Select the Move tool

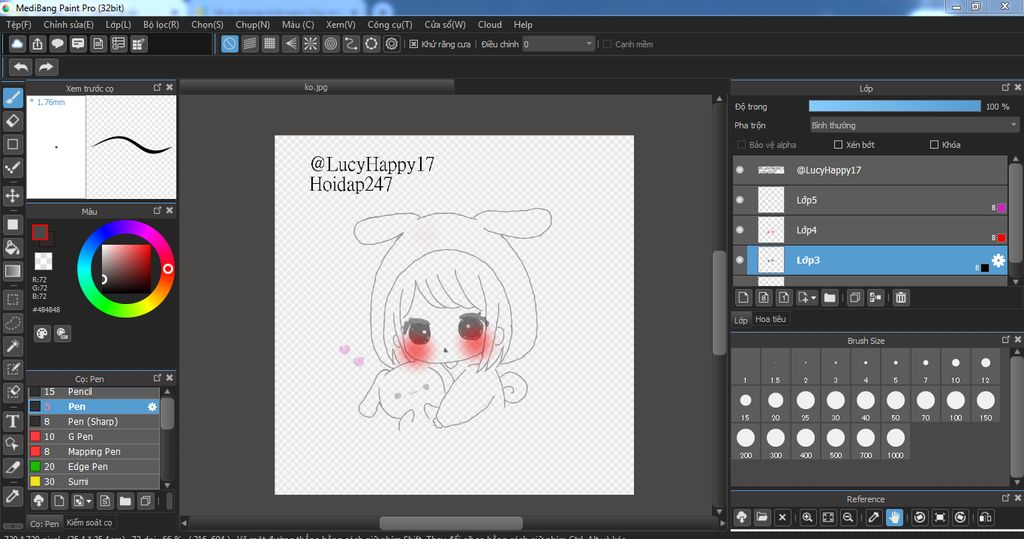pyautogui.click(x=12, y=195)
